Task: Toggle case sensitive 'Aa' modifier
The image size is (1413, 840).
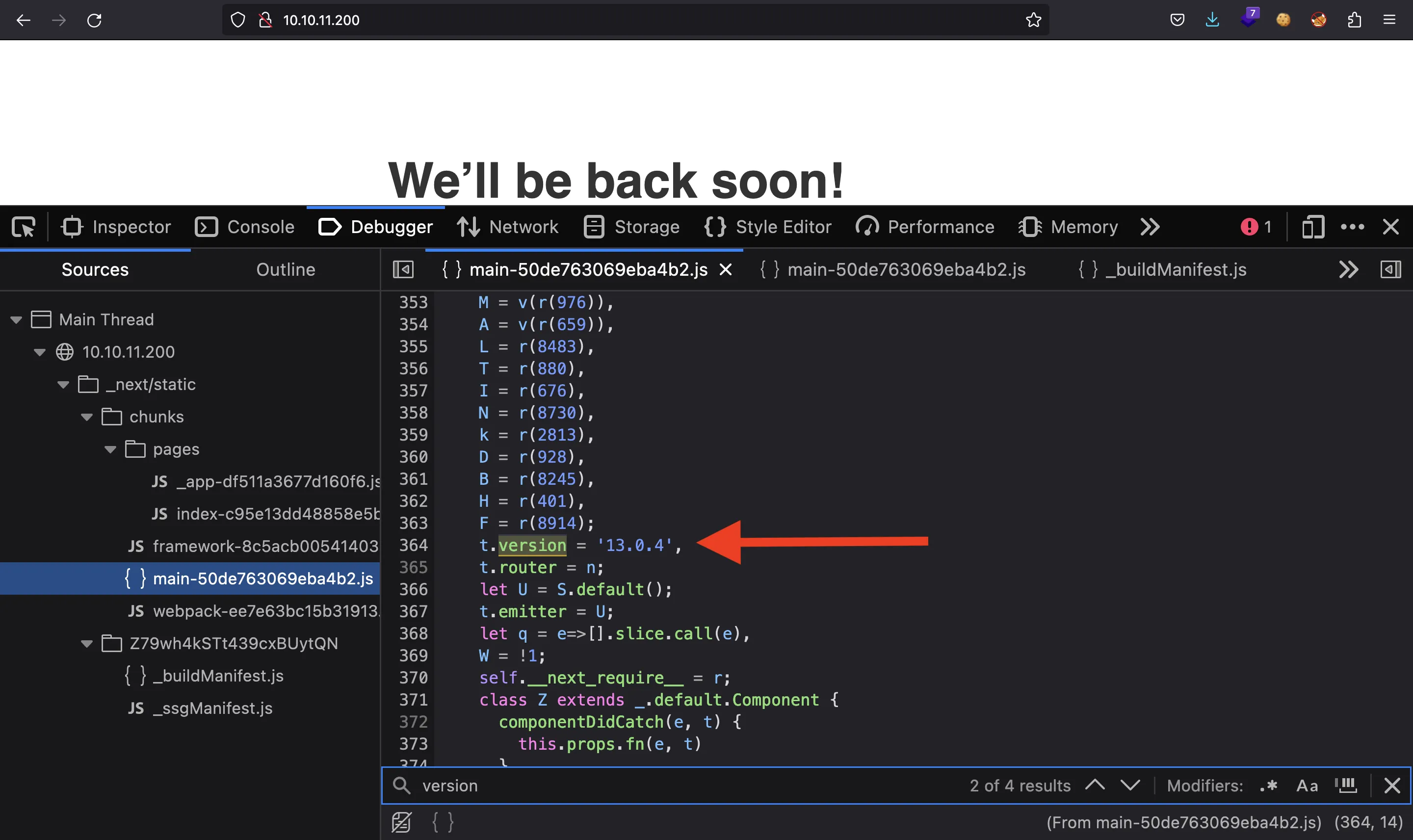Action: (x=1307, y=786)
